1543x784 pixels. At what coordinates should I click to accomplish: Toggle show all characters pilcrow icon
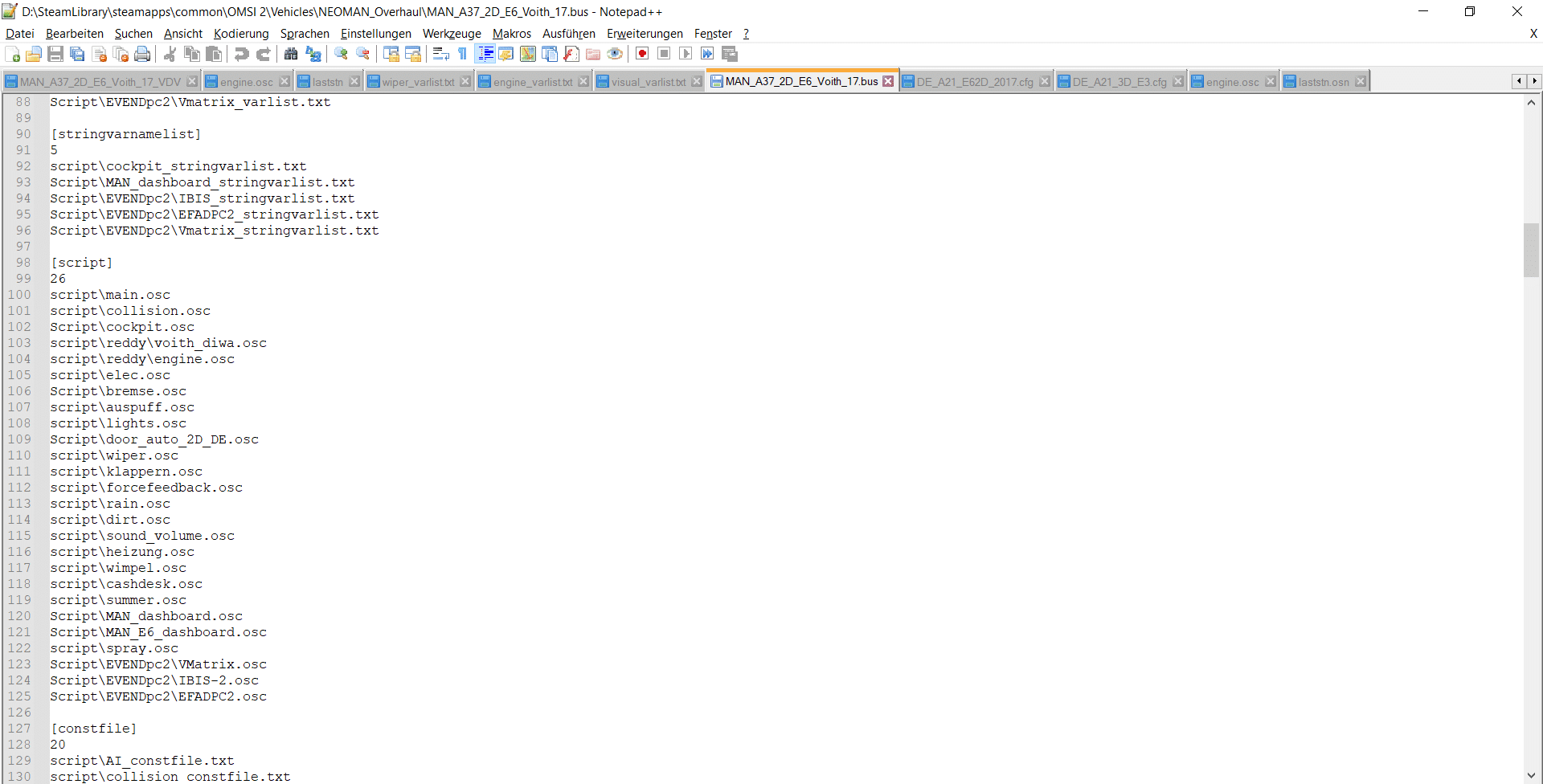[x=463, y=54]
